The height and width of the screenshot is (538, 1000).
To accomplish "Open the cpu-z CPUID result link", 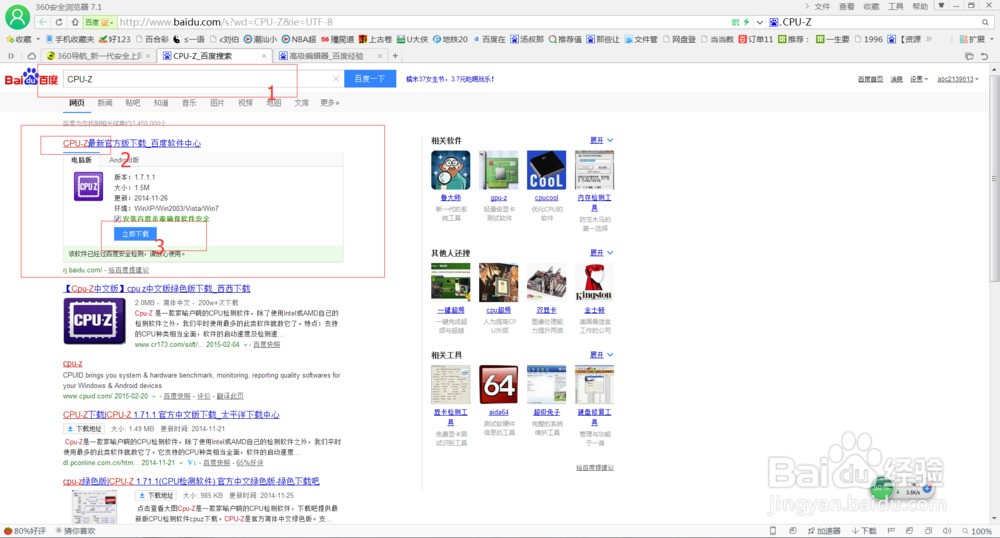I will (x=72, y=363).
